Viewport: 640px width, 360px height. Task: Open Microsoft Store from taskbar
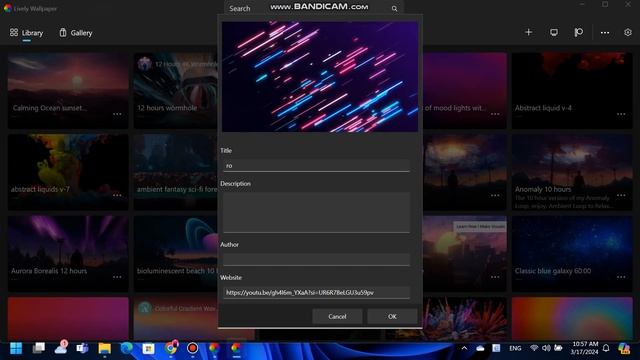tap(149, 348)
